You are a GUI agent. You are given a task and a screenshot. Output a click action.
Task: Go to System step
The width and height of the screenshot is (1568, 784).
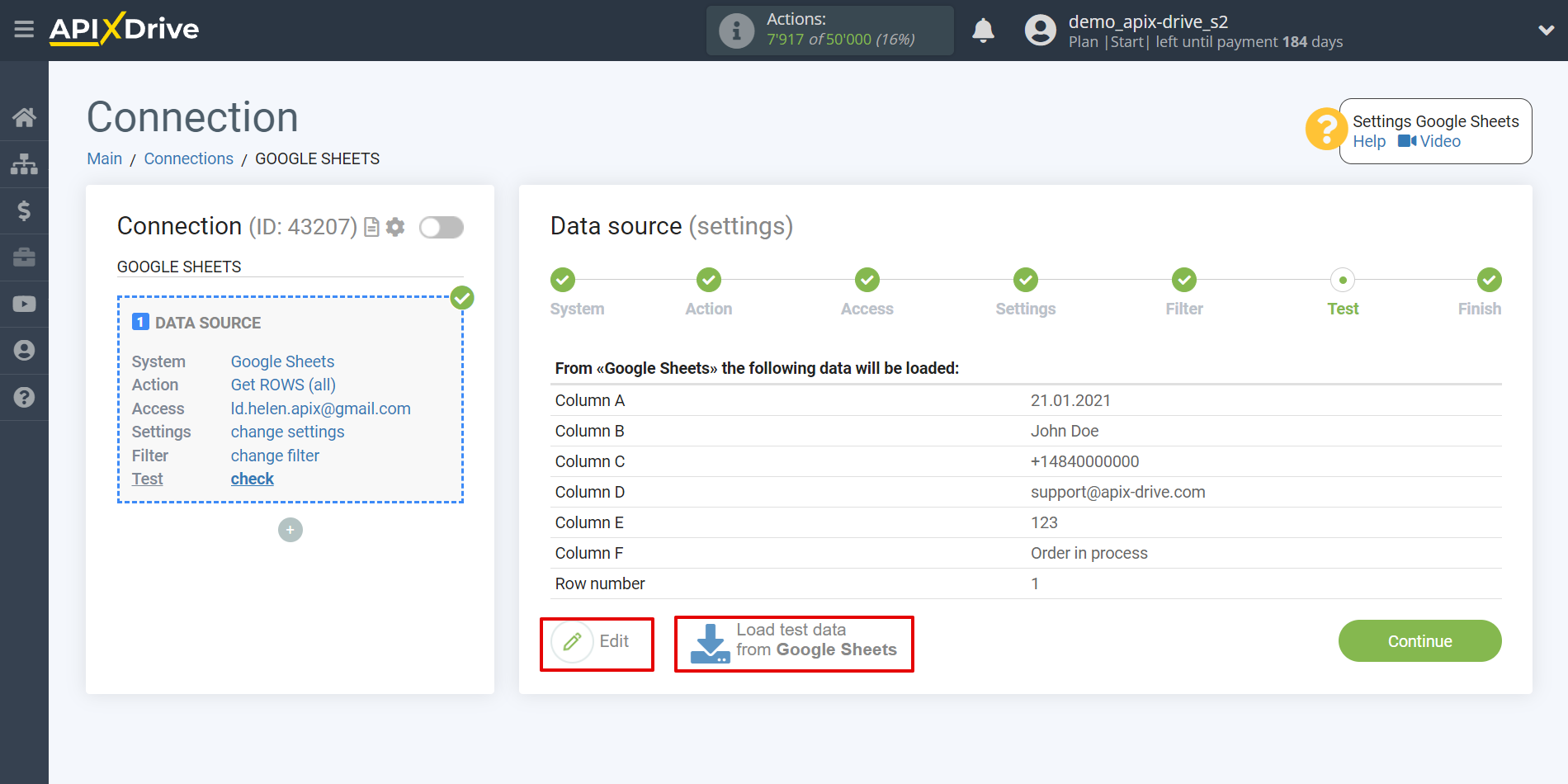(x=563, y=281)
